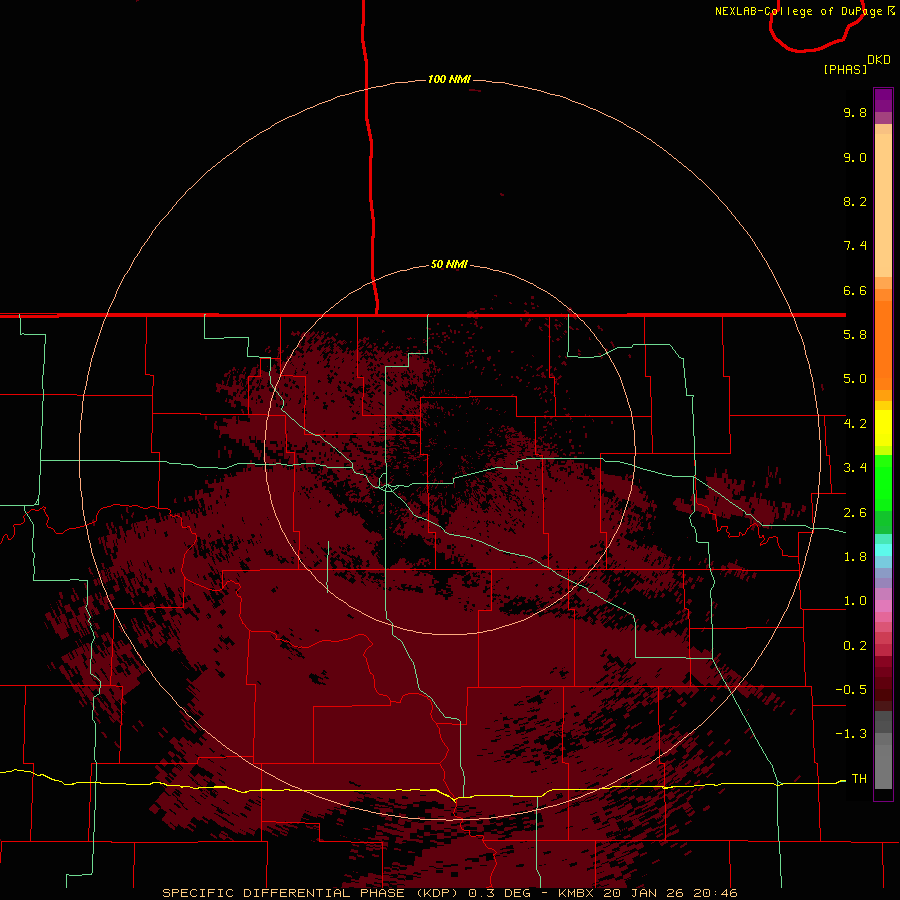Click the 2.6 legend value

(x=855, y=513)
